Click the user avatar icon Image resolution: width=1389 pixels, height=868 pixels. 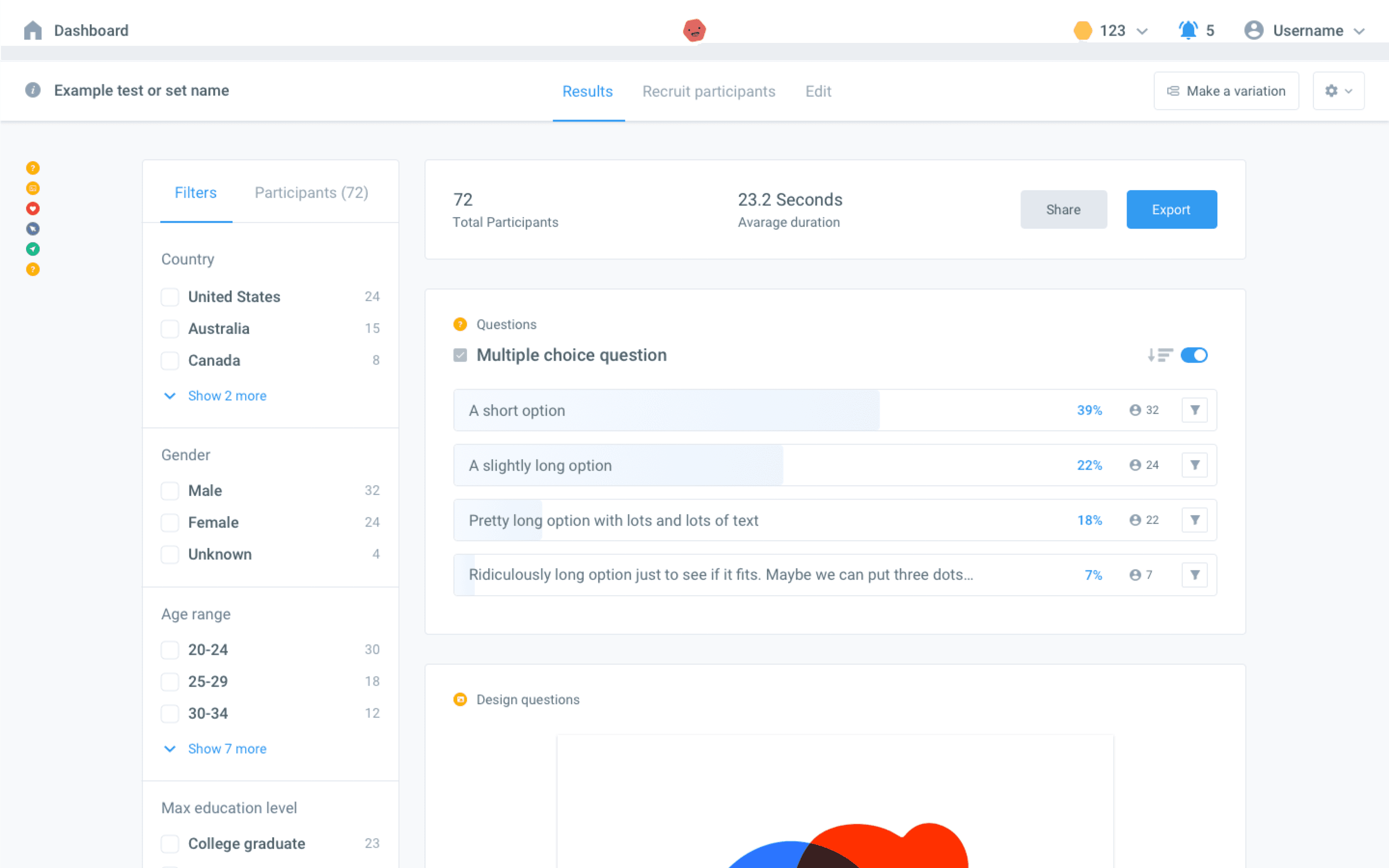click(x=1253, y=30)
